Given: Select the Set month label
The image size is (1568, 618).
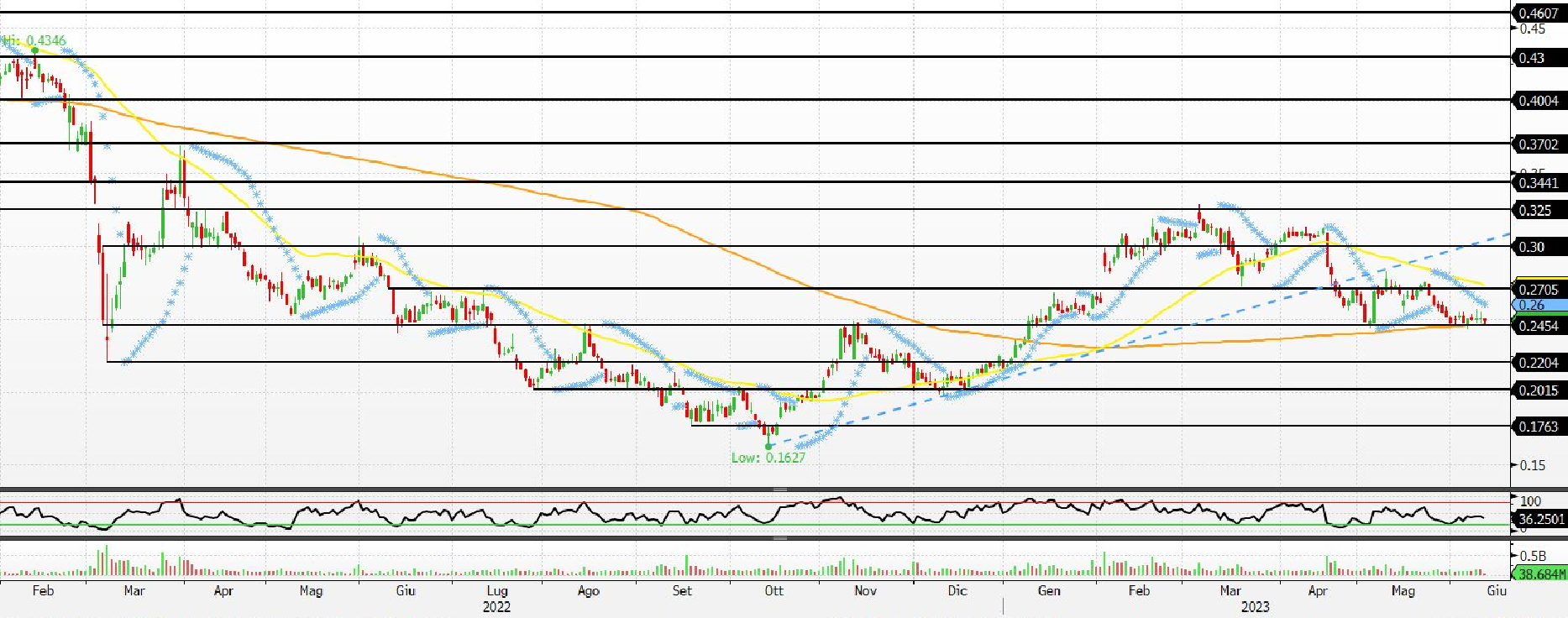Looking at the screenshot, I should [682, 591].
